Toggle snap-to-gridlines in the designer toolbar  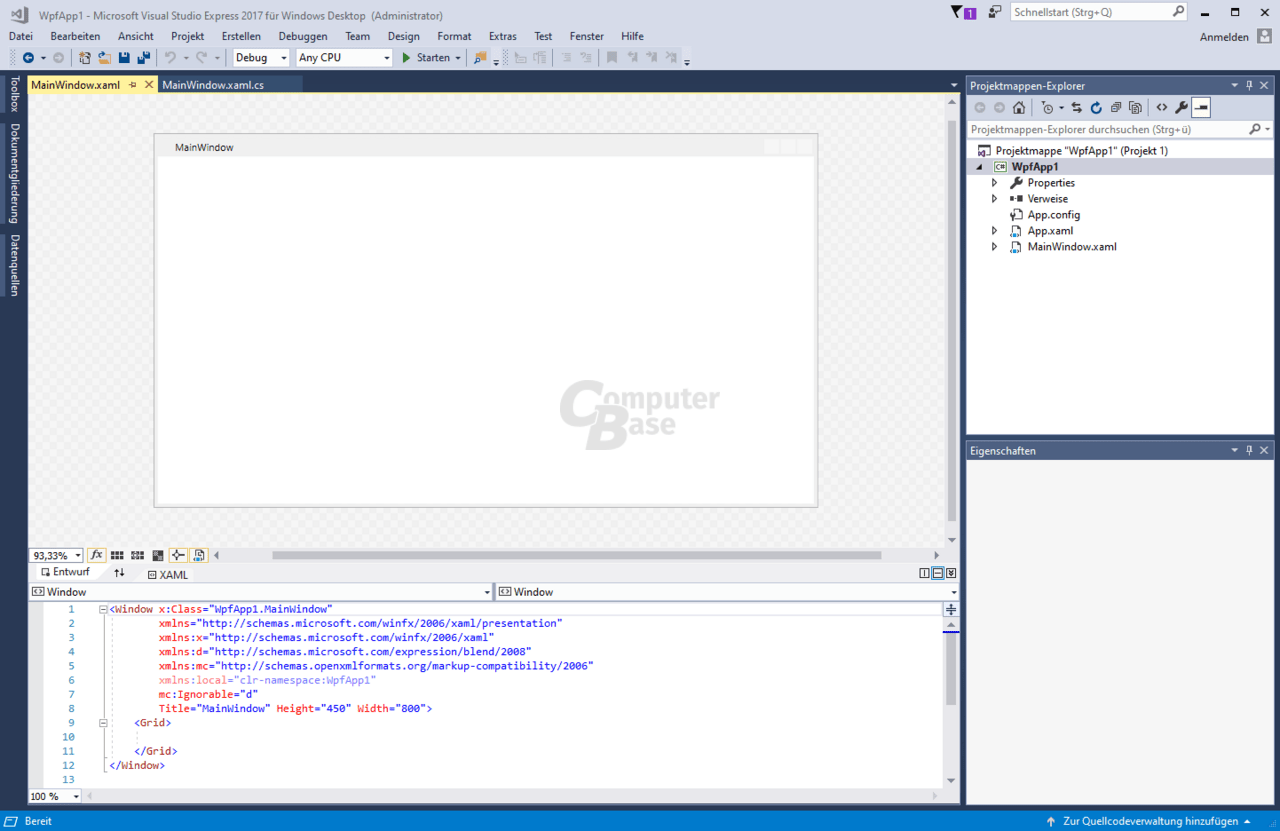click(x=137, y=555)
